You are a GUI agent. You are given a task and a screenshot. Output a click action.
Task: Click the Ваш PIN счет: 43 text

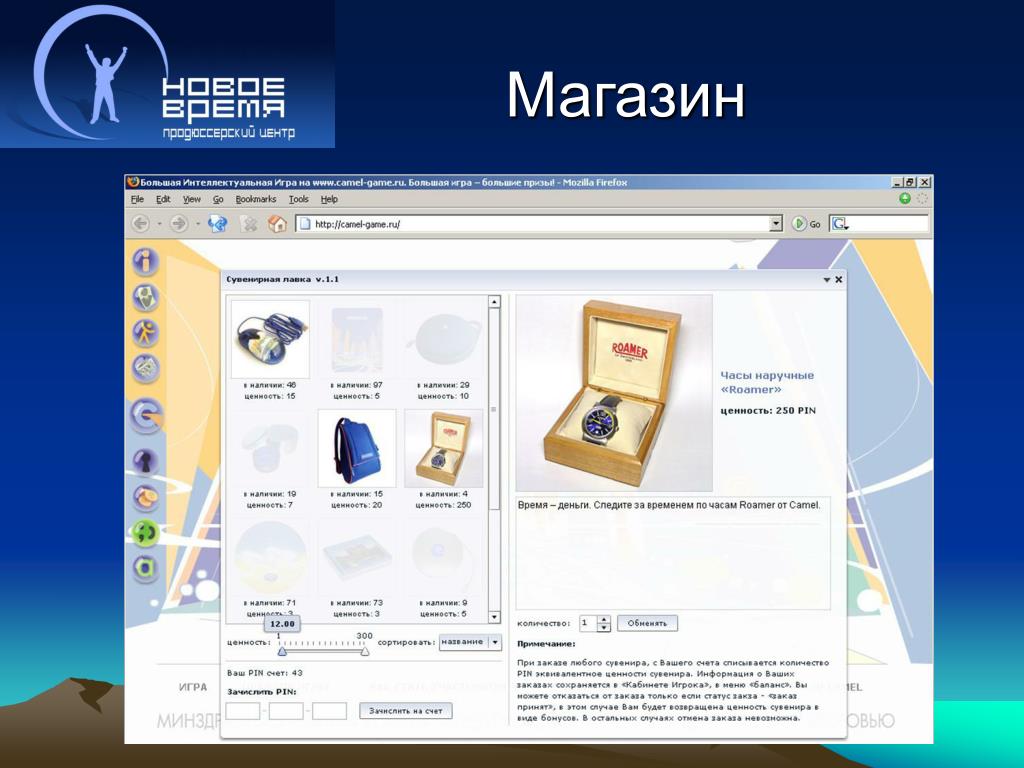[264, 673]
